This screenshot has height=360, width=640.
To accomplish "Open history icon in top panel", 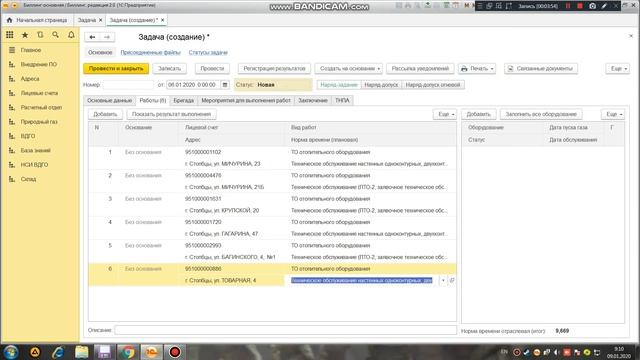I will 40,35.
